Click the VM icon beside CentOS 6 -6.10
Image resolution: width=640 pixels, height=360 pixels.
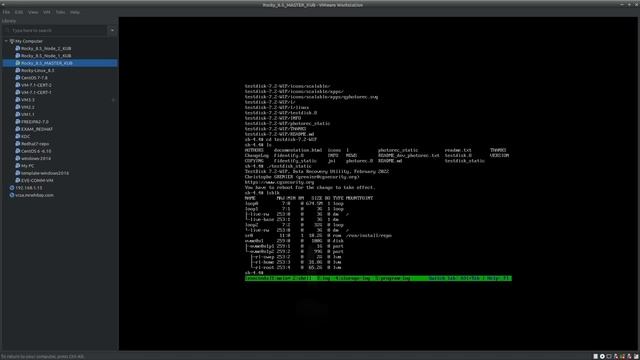pyautogui.click(x=18, y=151)
